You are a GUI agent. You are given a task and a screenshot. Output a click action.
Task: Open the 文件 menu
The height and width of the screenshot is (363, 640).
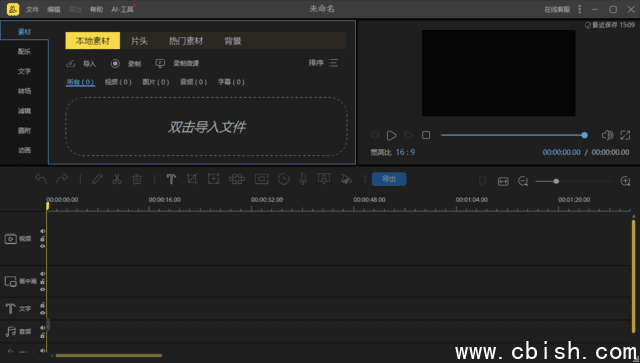tap(32, 9)
